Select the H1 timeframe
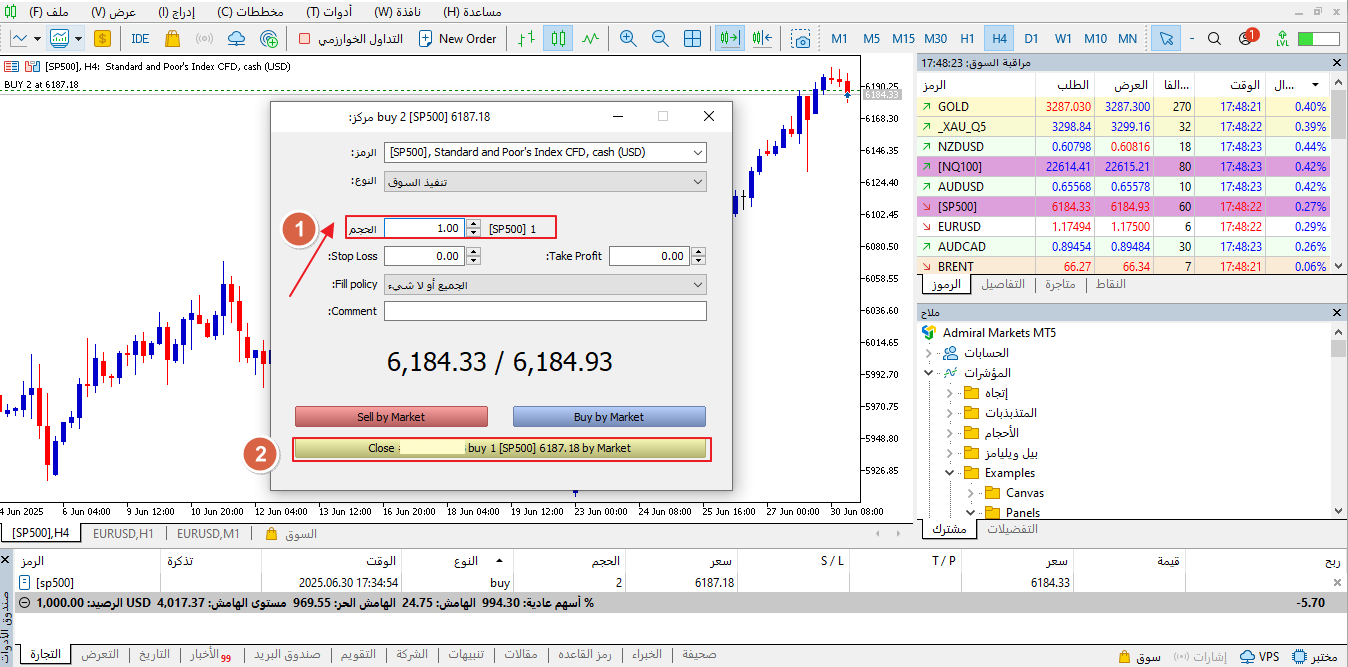This screenshot has height=667, width=1348. [967, 38]
